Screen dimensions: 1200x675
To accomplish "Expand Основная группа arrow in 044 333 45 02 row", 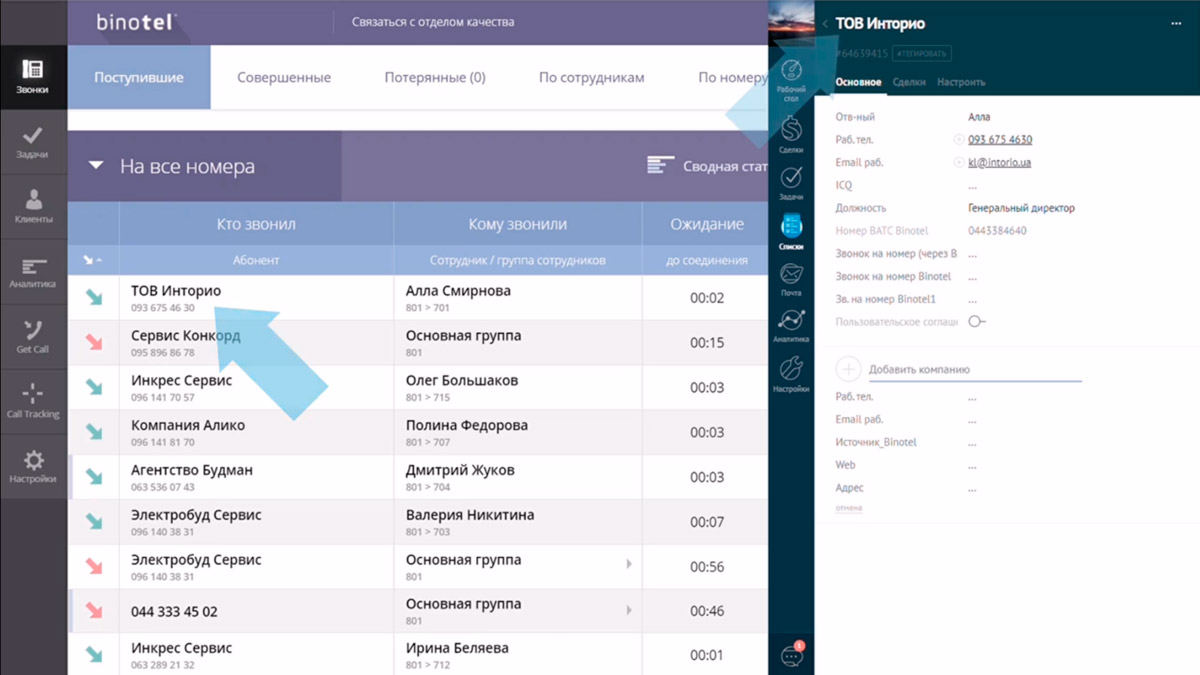I will click(x=629, y=610).
